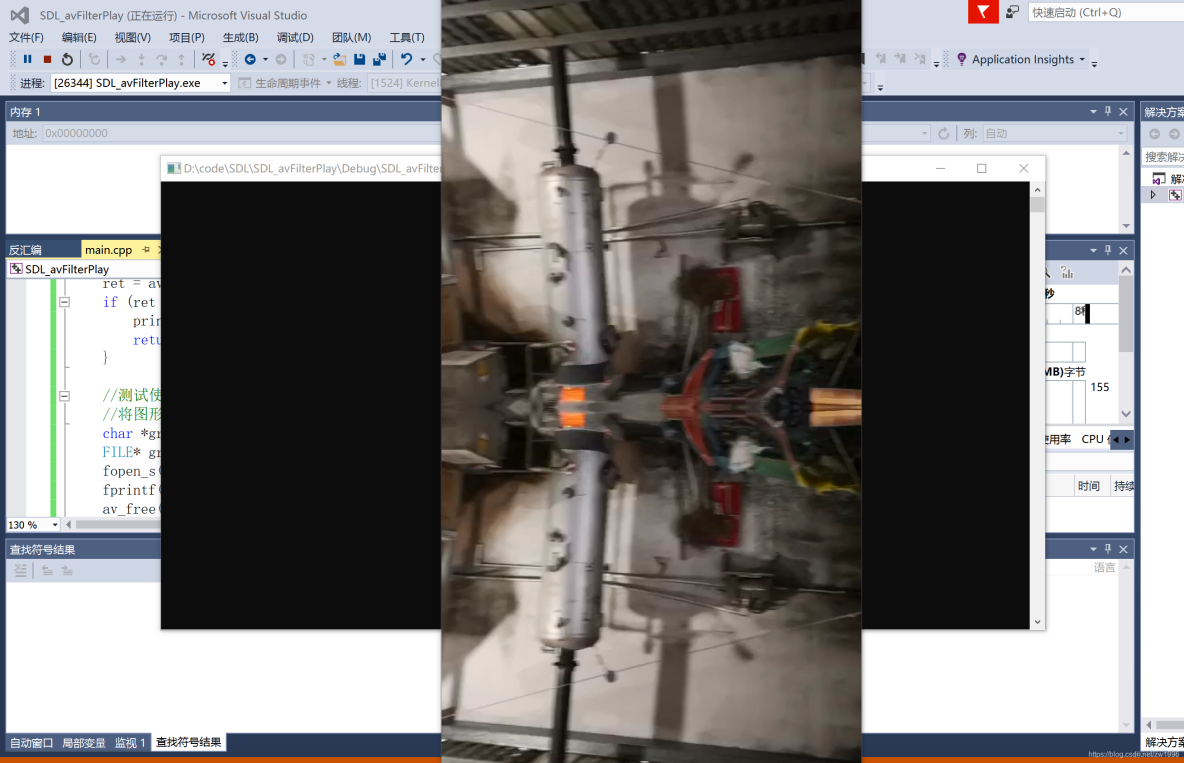The height and width of the screenshot is (763, 1184).
Task: Expand the solution tree node arrow
Action: pos(1153,195)
